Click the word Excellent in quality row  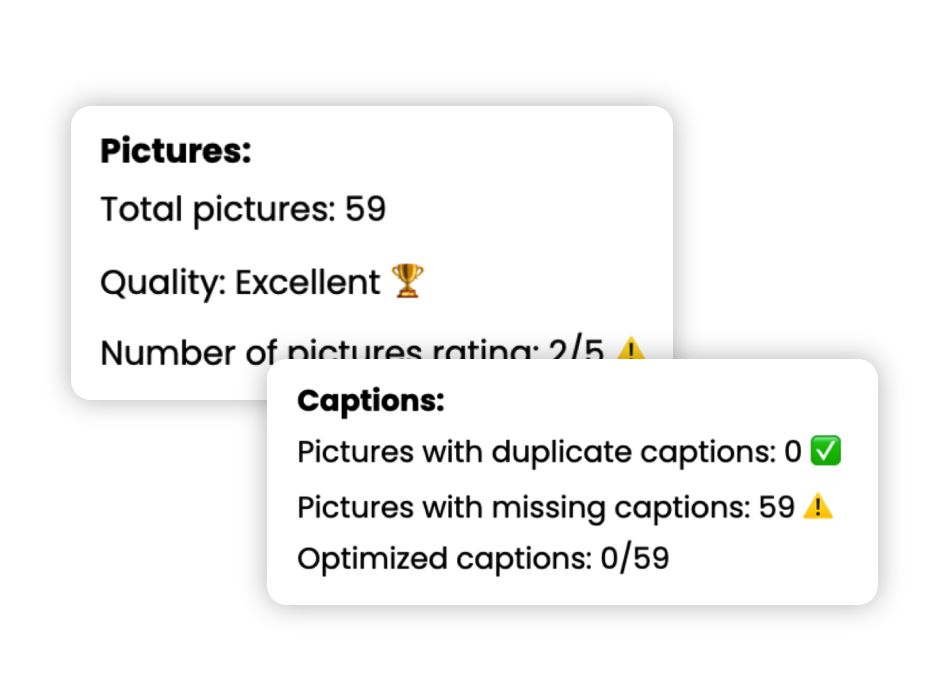[307, 282]
